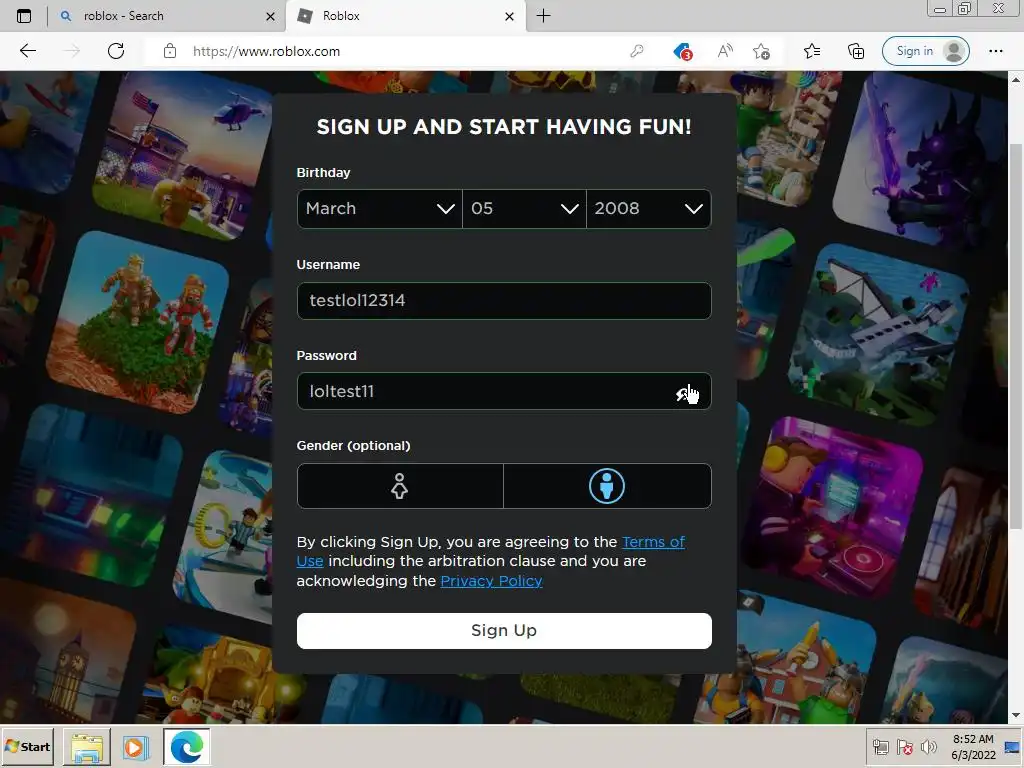Click the scrollbar up arrow

pos(1016,79)
